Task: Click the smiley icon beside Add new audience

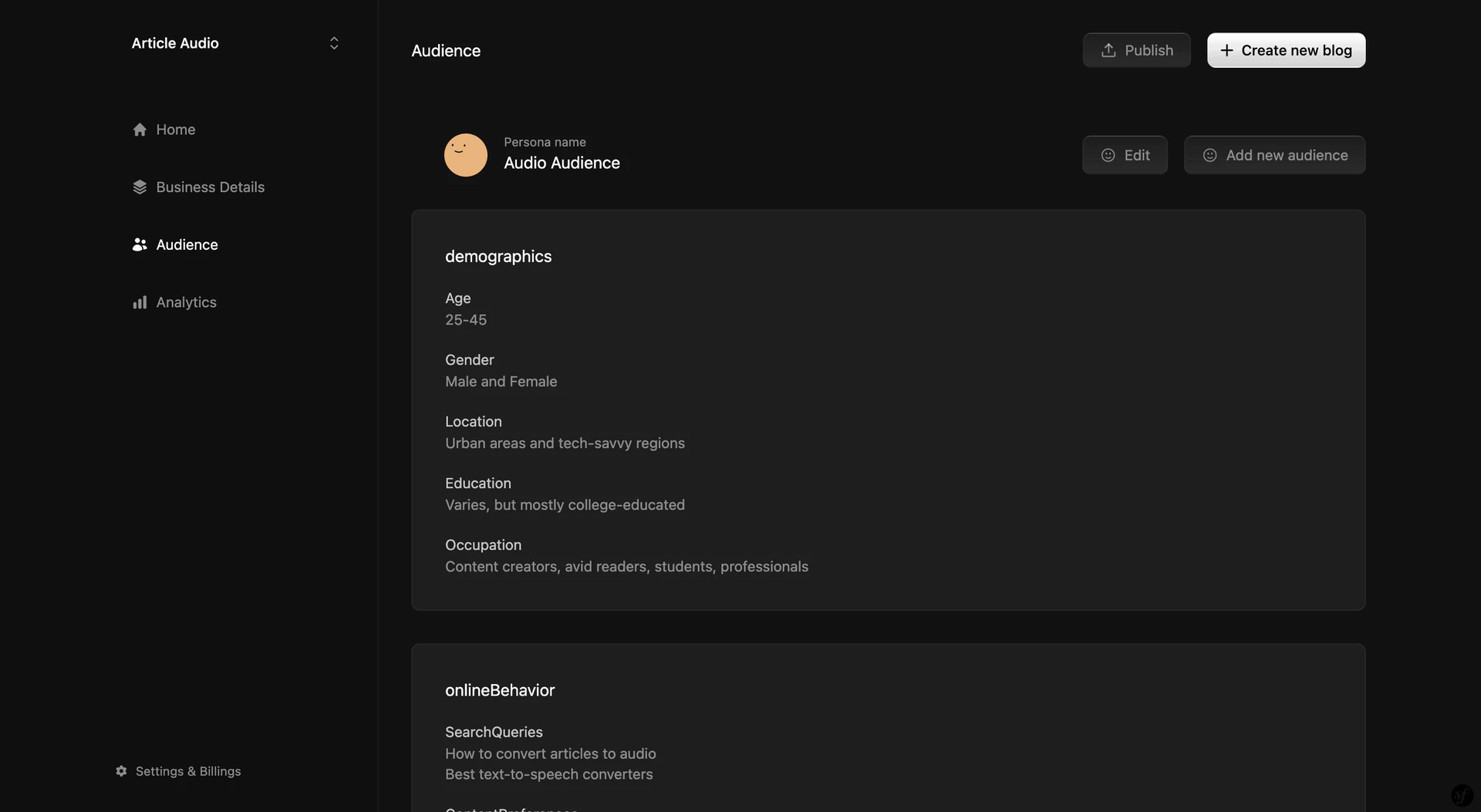Action: 1209,154
